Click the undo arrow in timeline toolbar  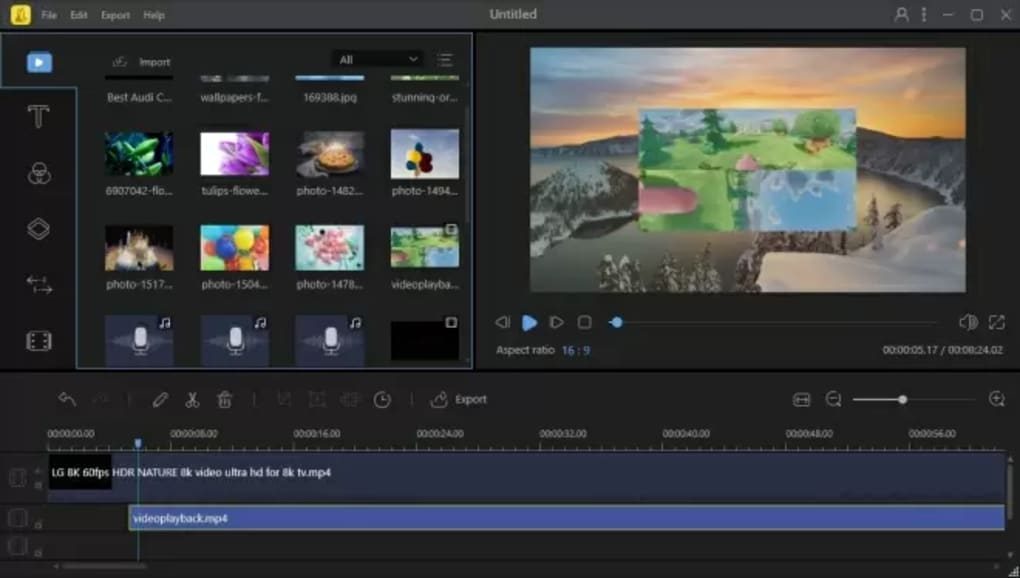point(67,400)
